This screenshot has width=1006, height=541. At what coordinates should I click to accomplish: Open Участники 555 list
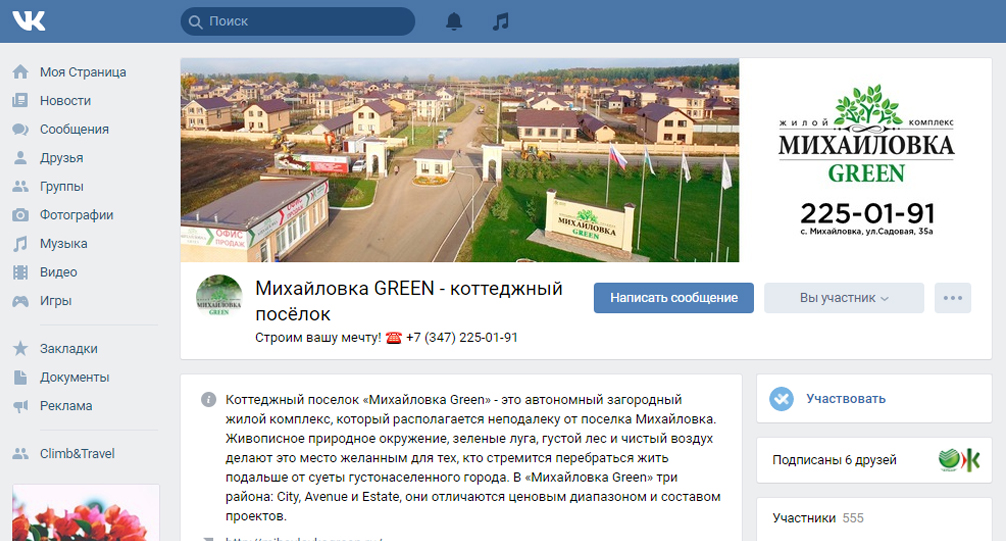818,518
